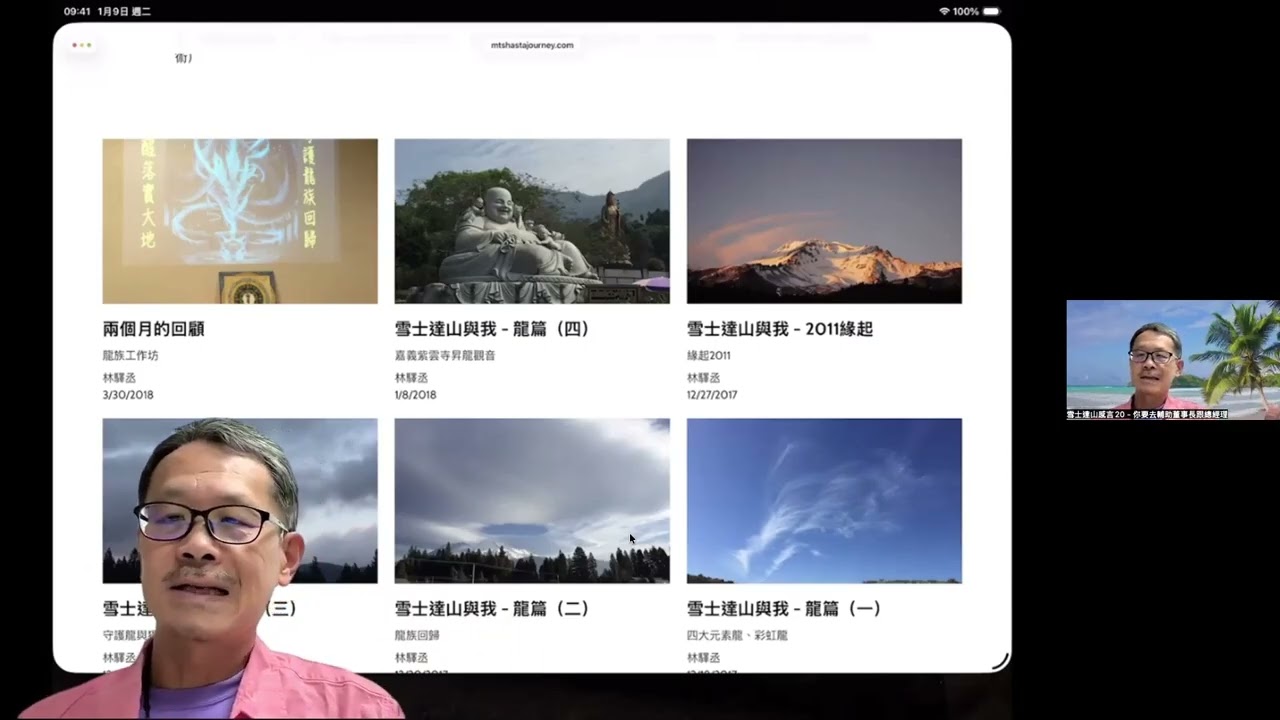Click the date 12/27/2017
This screenshot has width=1280, height=720.
click(x=712, y=395)
